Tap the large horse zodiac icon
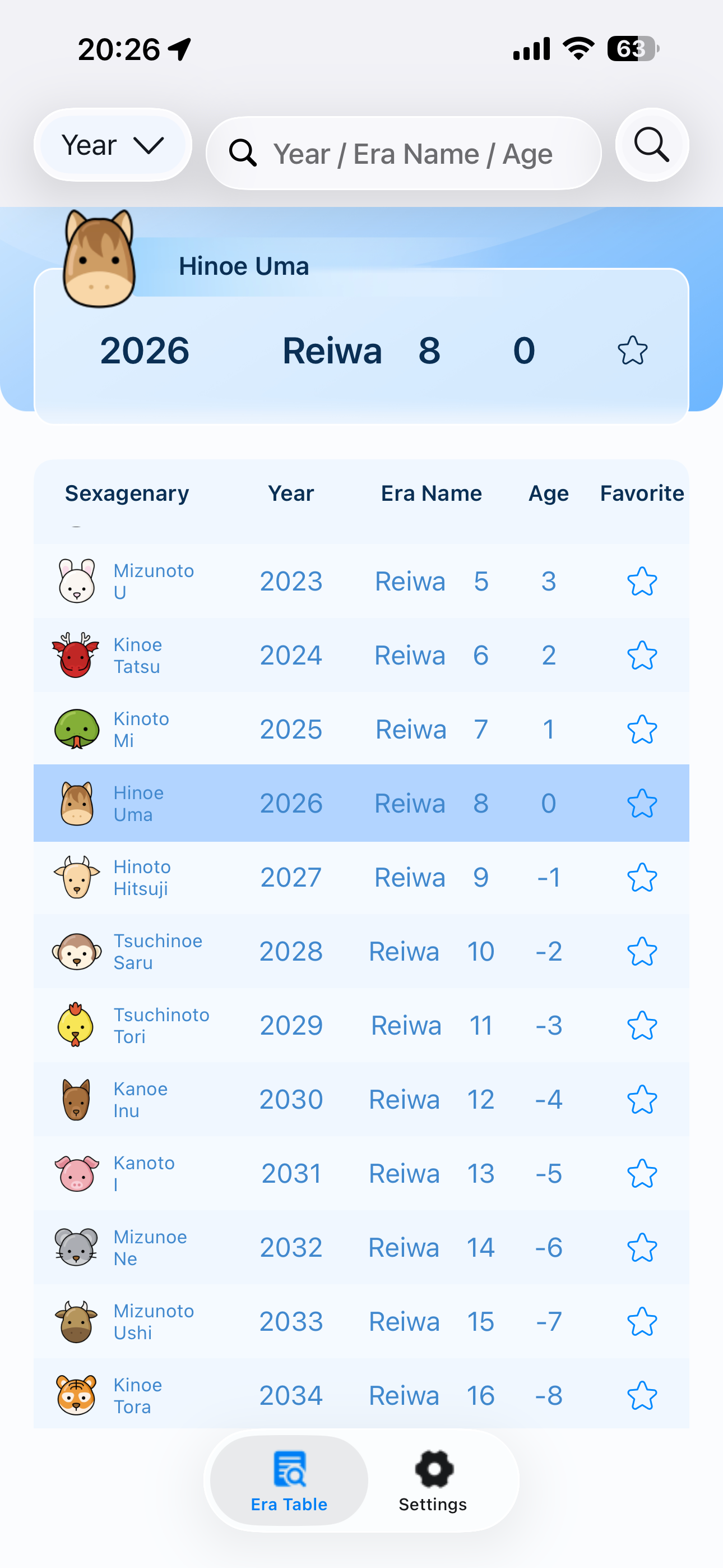This screenshot has width=723, height=1568. (x=99, y=259)
